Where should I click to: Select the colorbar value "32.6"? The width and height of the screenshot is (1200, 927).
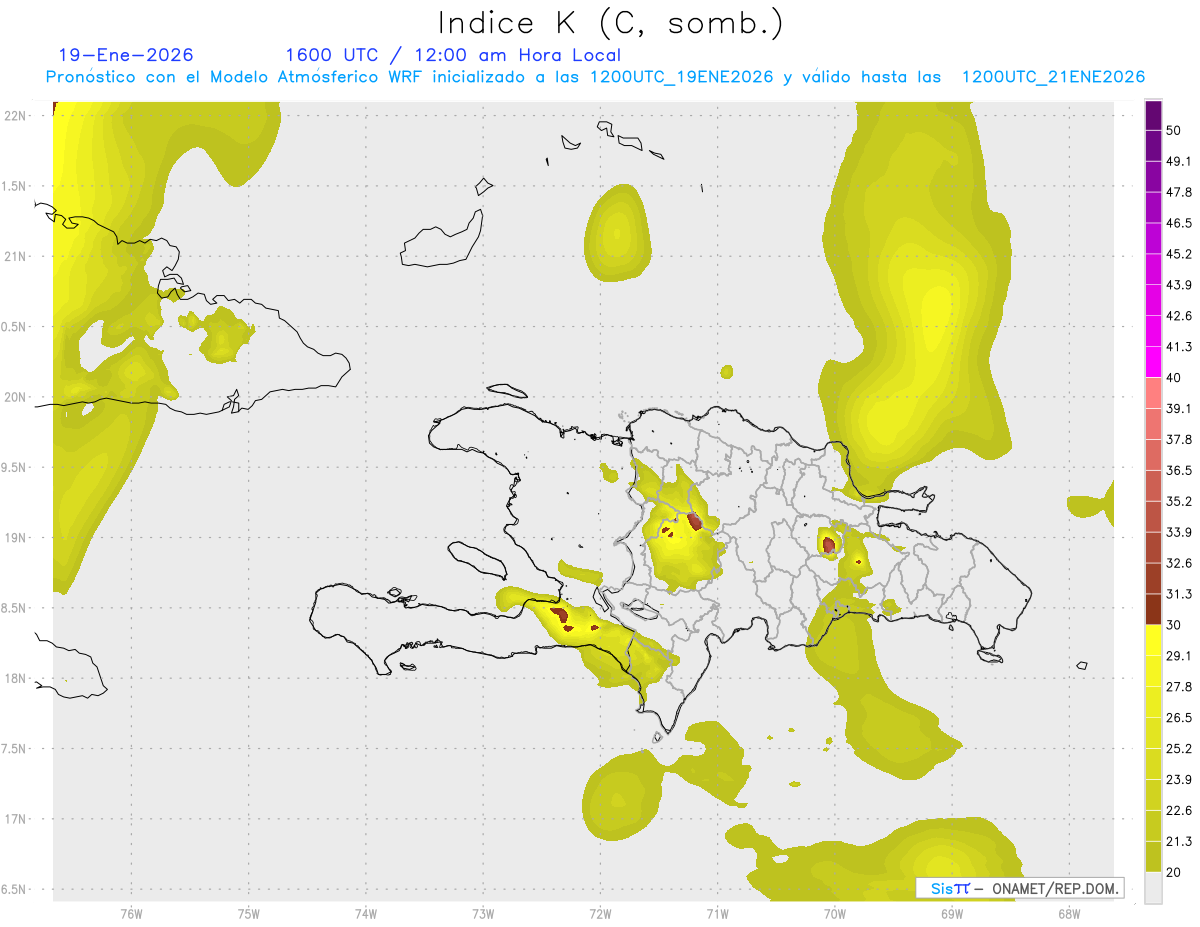pos(1179,563)
